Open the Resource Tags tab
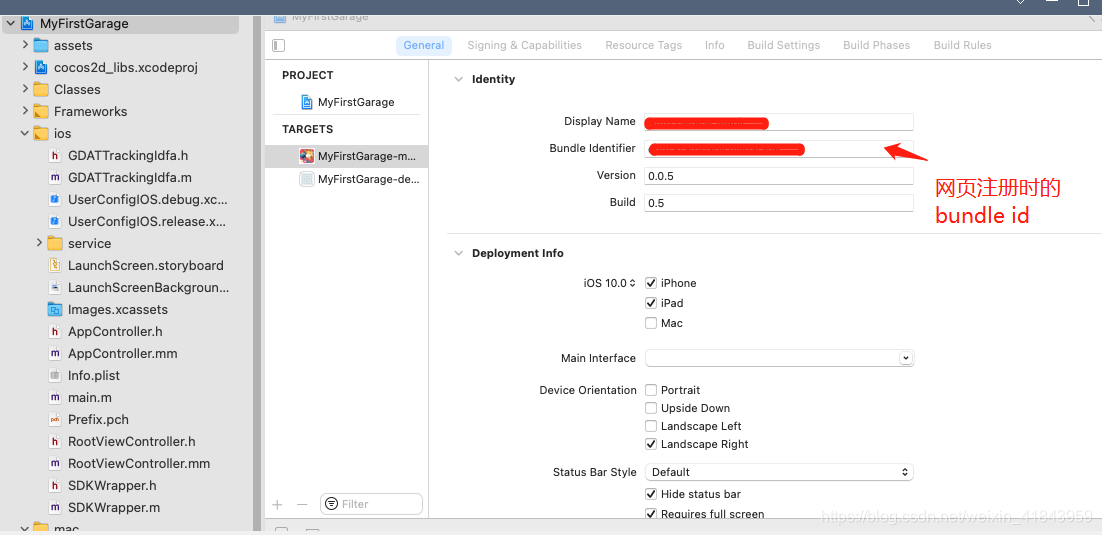The width and height of the screenshot is (1102, 535). pos(644,45)
